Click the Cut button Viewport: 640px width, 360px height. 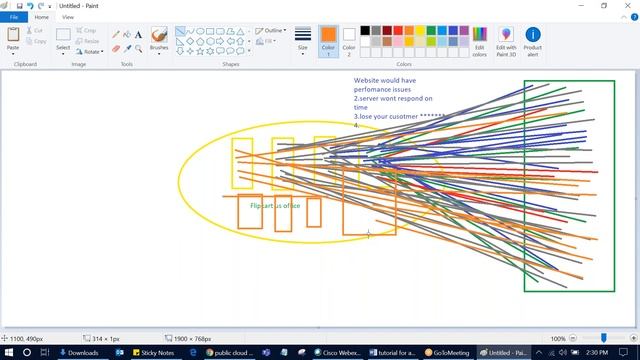(35, 31)
